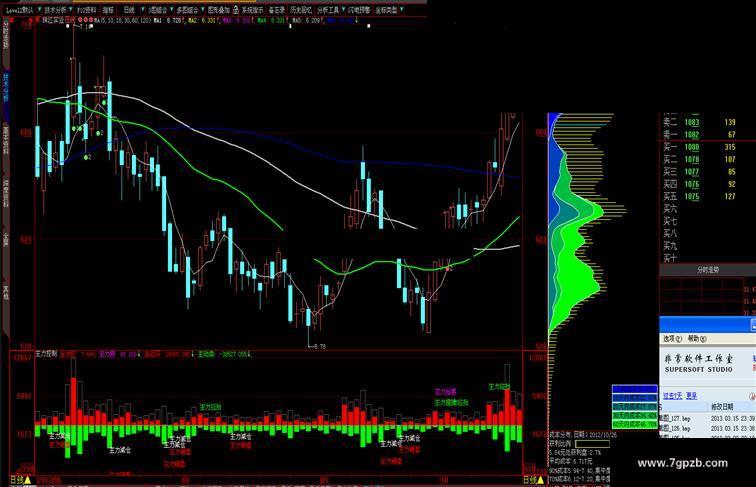Open 闪电预警 from the toolbar

360,9
